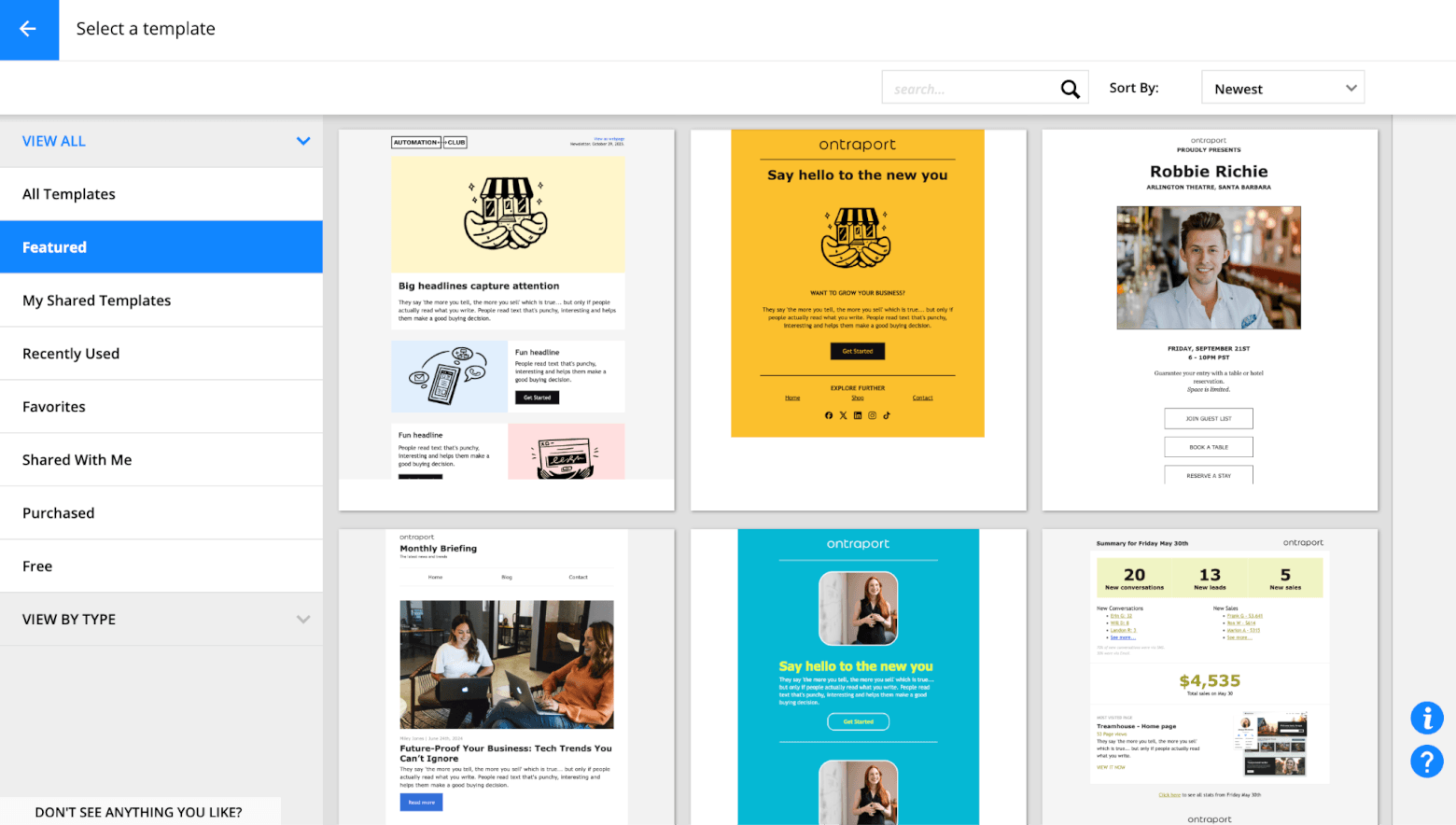1456x825 pixels.
Task: Open Recently Used templates
Action: 71,353
